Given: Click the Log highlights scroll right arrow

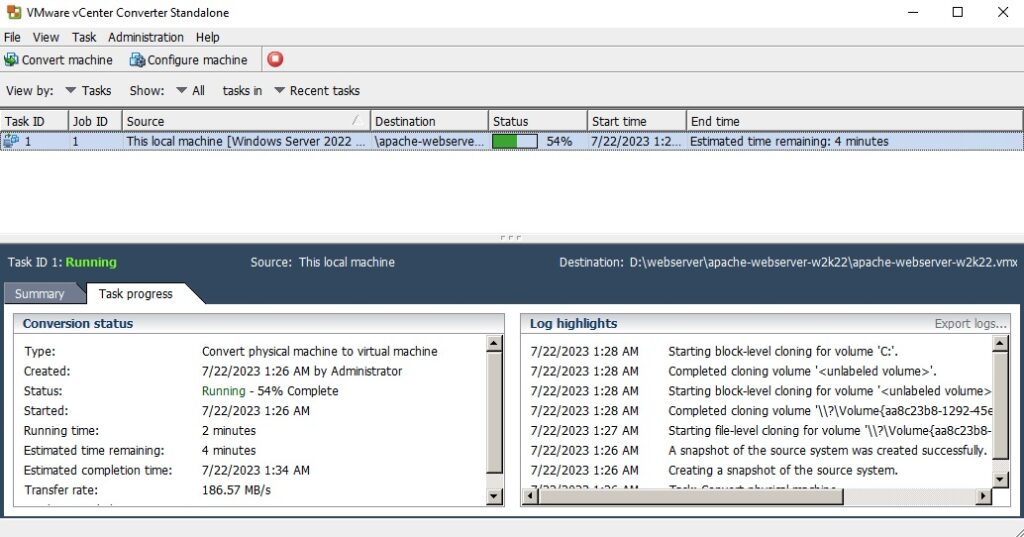Looking at the screenshot, I should tap(984, 496).
